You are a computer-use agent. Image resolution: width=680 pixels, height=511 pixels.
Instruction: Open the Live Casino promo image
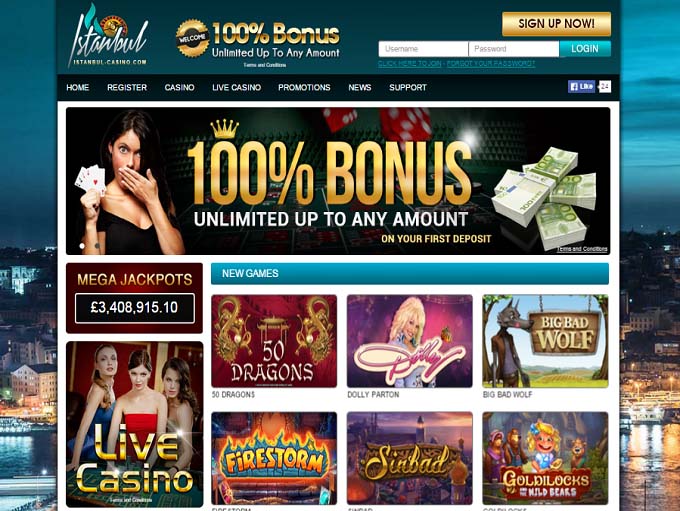click(134, 424)
